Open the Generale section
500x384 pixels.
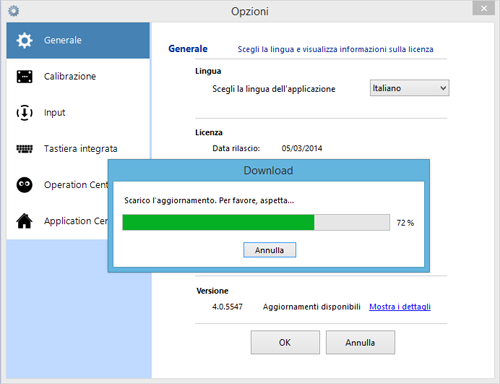(78, 40)
